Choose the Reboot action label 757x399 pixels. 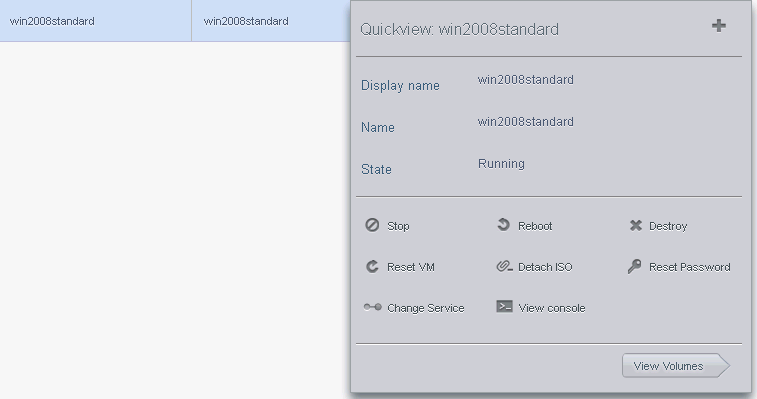click(x=535, y=226)
